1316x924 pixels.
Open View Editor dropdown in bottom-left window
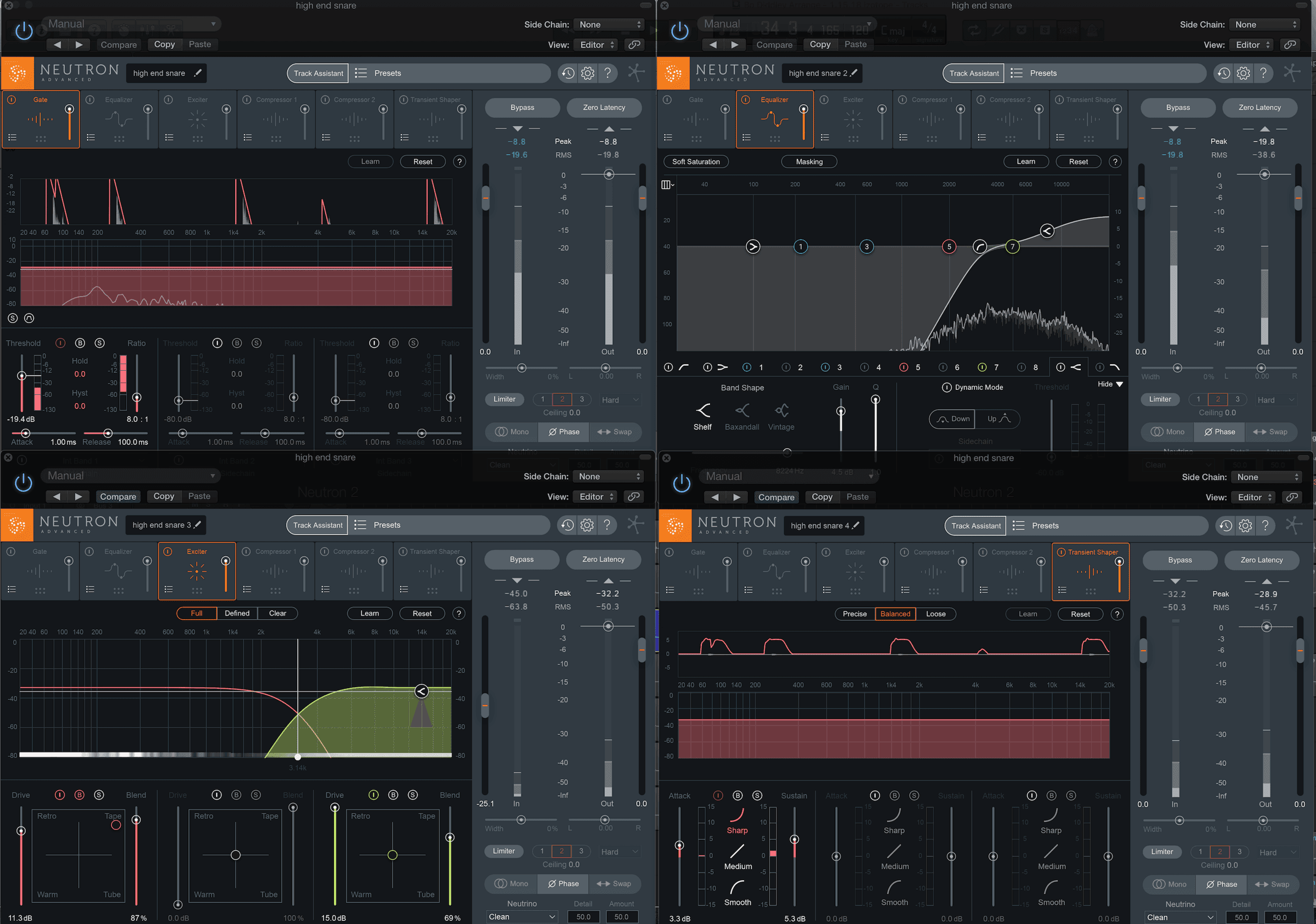(595, 497)
